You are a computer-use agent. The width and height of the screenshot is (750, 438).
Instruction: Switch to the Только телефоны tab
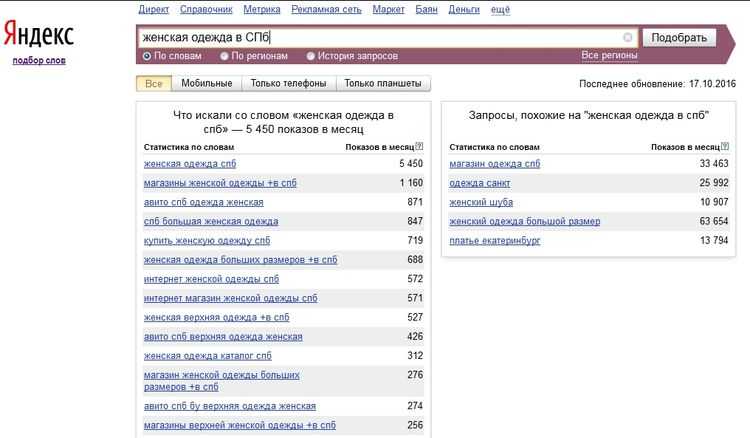click(288, 83)
